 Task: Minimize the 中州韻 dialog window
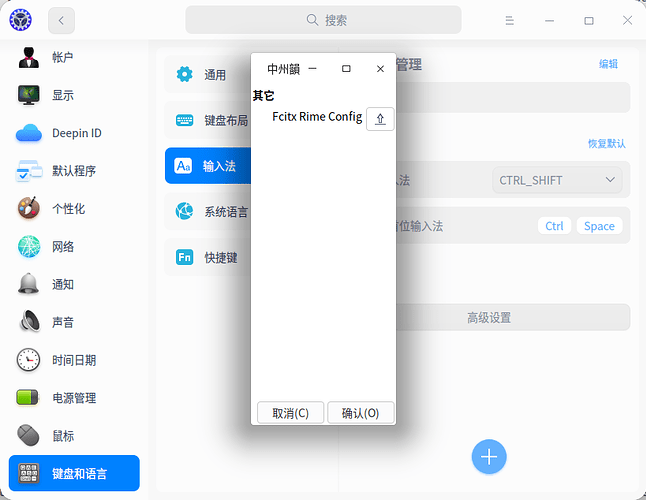pos(313,69)
